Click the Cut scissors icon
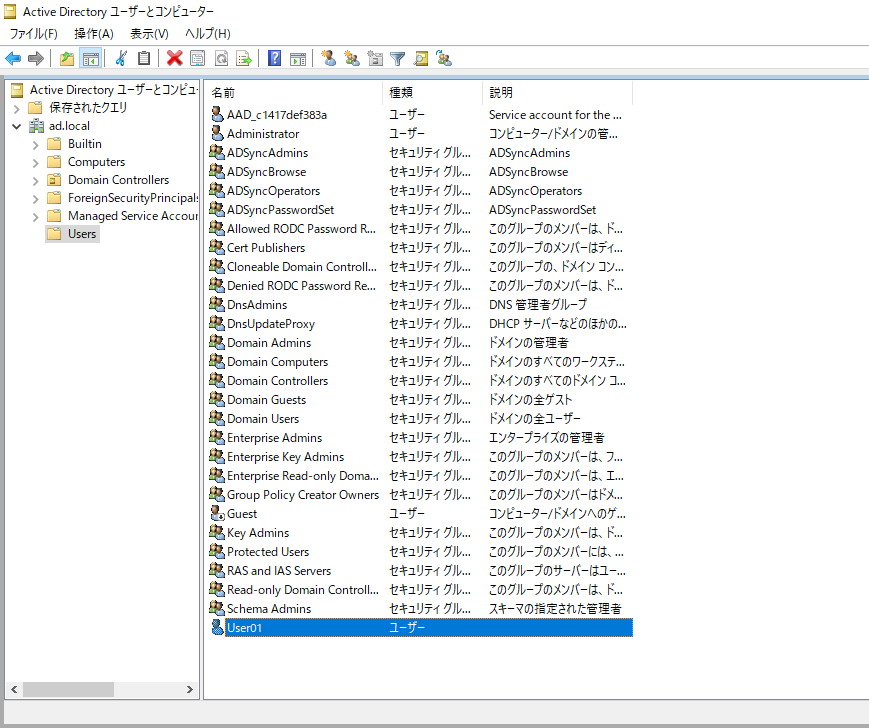This screenshot has width=869, height=728. click(121, 58)
